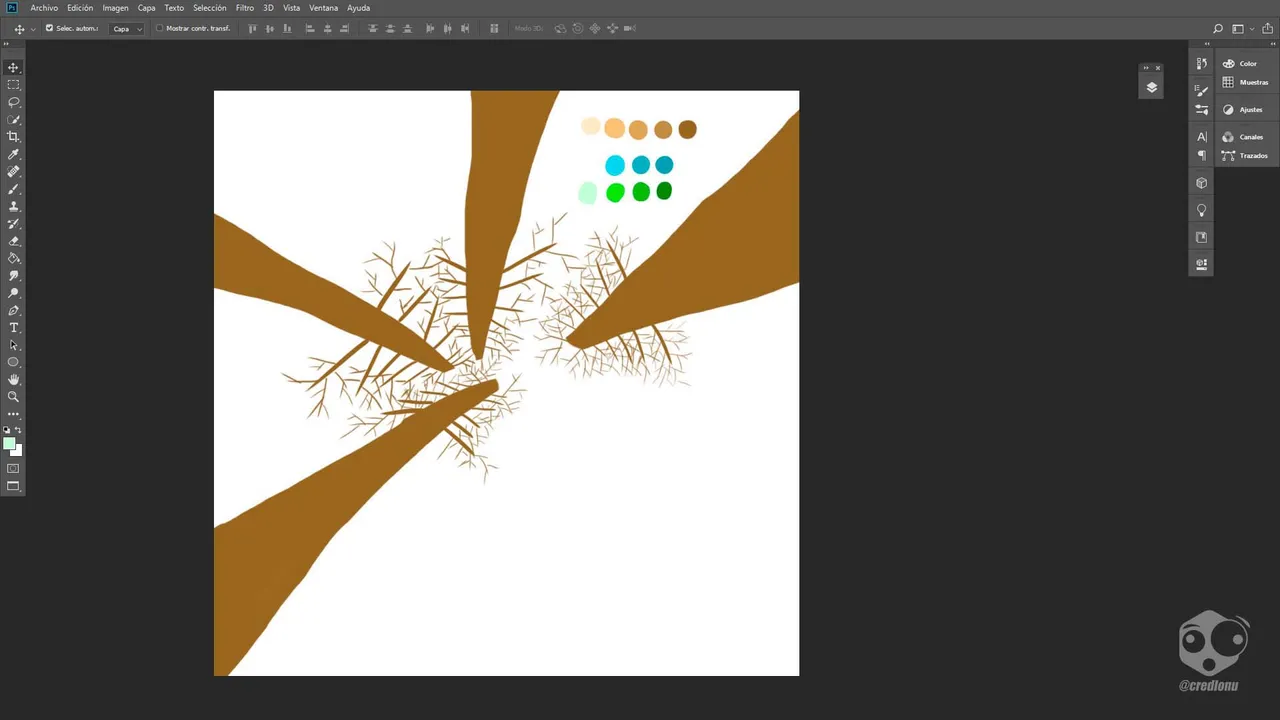
Task: Open the floating Layers panel icon
Action: (1151, 87)
